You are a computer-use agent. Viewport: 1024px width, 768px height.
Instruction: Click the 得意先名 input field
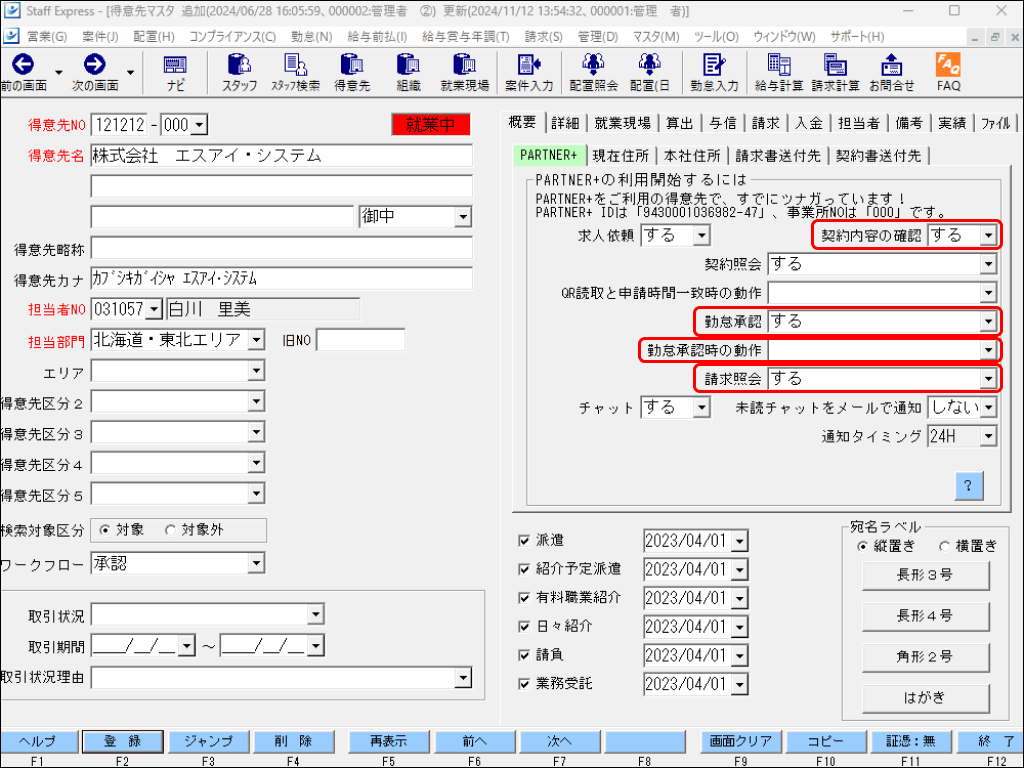(281, 155)
